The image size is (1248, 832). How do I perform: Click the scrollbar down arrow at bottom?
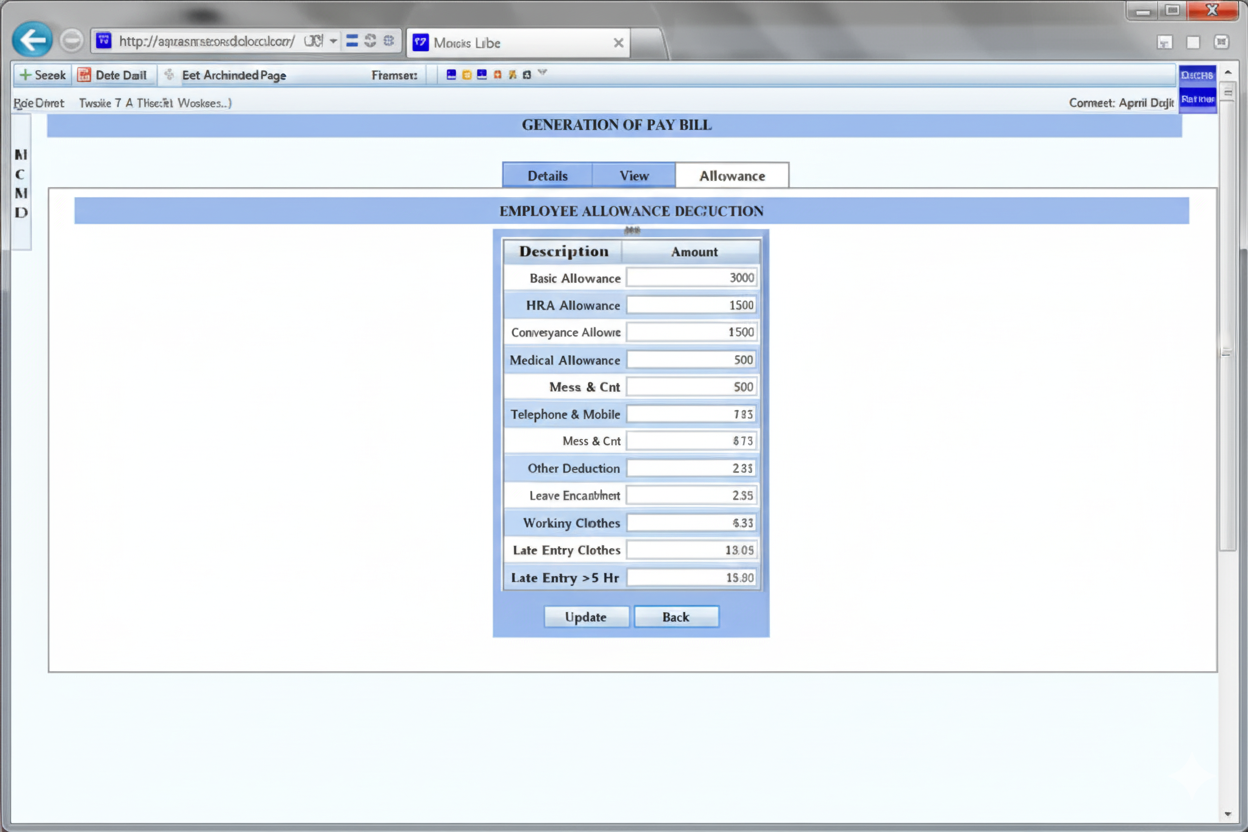(x=1228, y=815)
